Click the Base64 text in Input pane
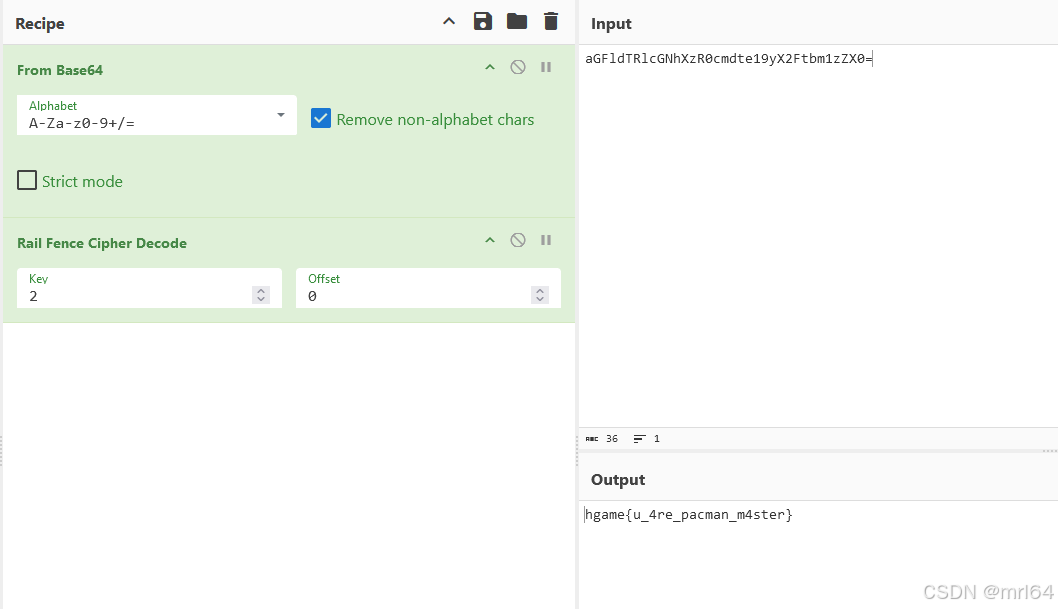Viewport: 1058px width, 609px height. [x=728, y=59]
